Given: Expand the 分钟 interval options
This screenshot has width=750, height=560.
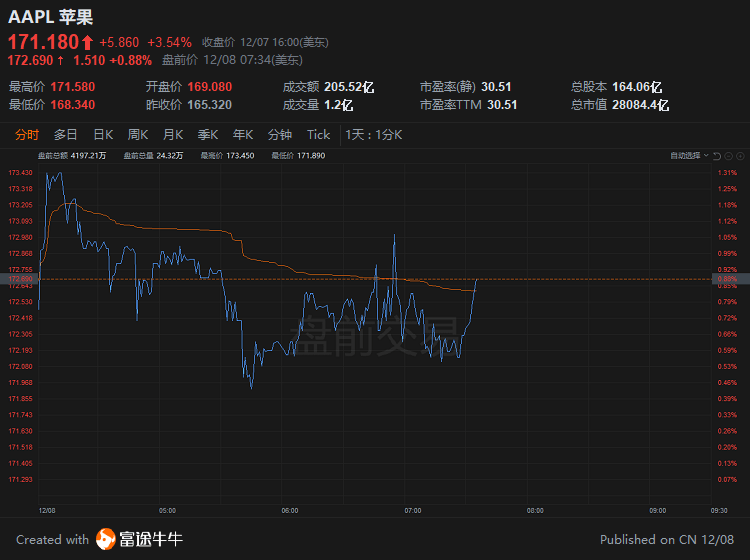Looking at the screenshot, I should (x=280, y=135).
